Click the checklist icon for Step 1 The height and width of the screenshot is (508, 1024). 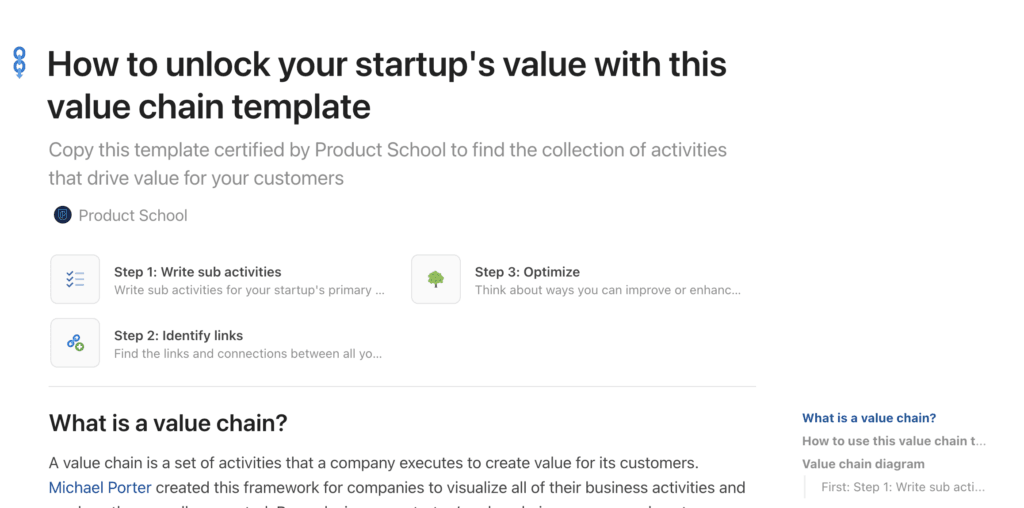75,279
